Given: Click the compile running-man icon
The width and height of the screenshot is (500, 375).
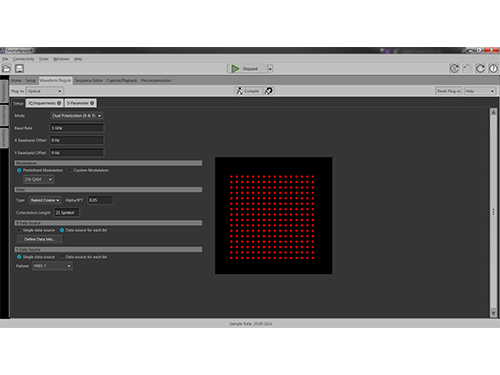Looking at the screenshot, I should pos(239,91).
